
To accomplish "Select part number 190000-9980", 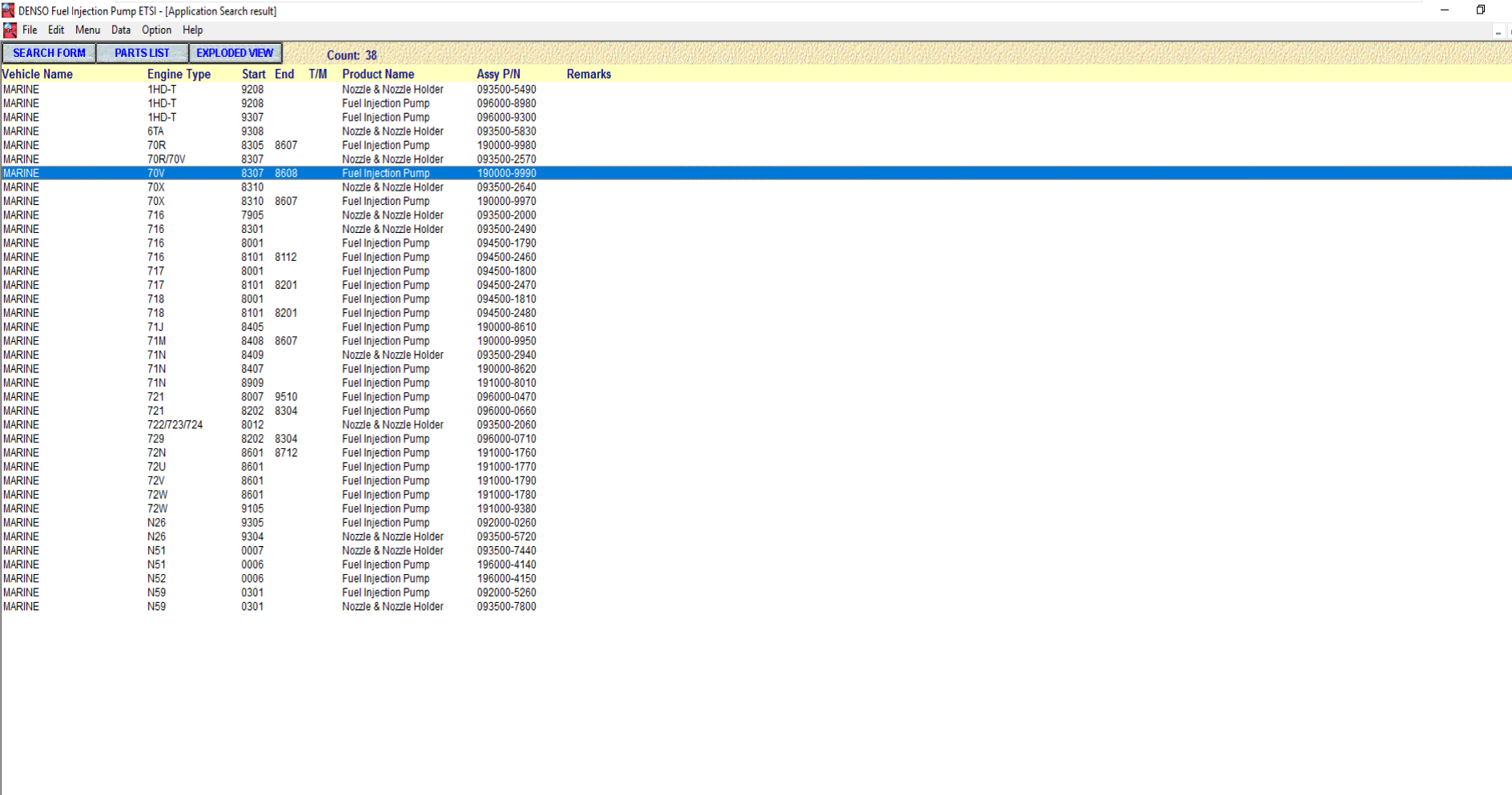I will click(x=507, y=146).
